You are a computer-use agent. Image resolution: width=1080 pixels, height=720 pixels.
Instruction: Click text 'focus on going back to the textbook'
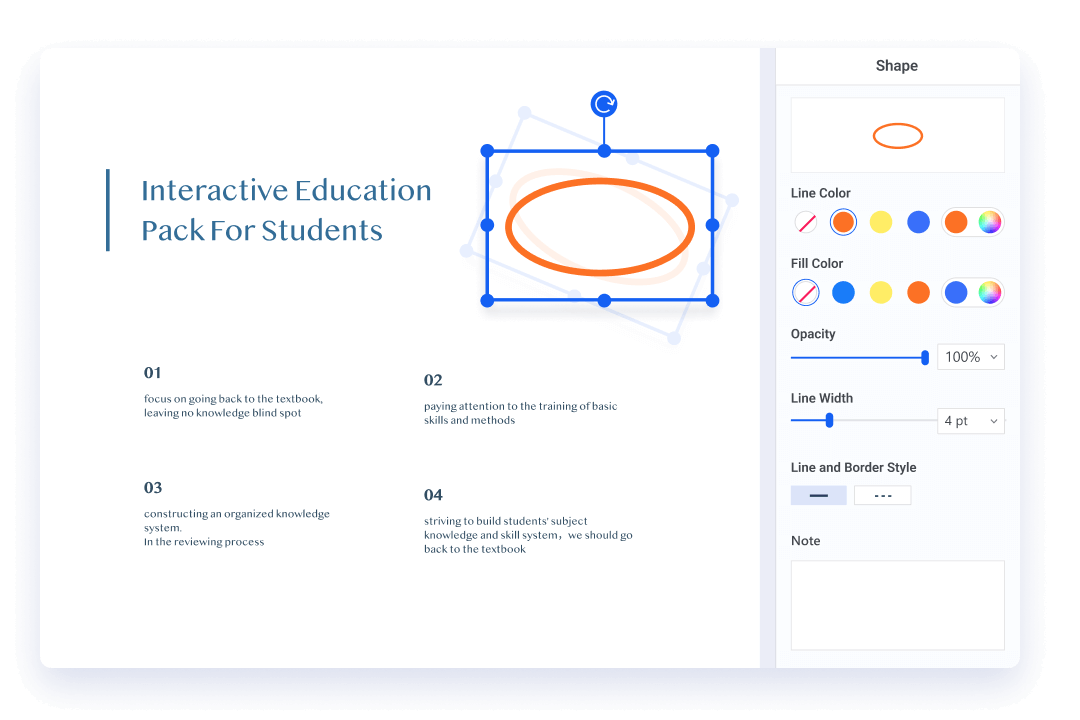point(232,399)
